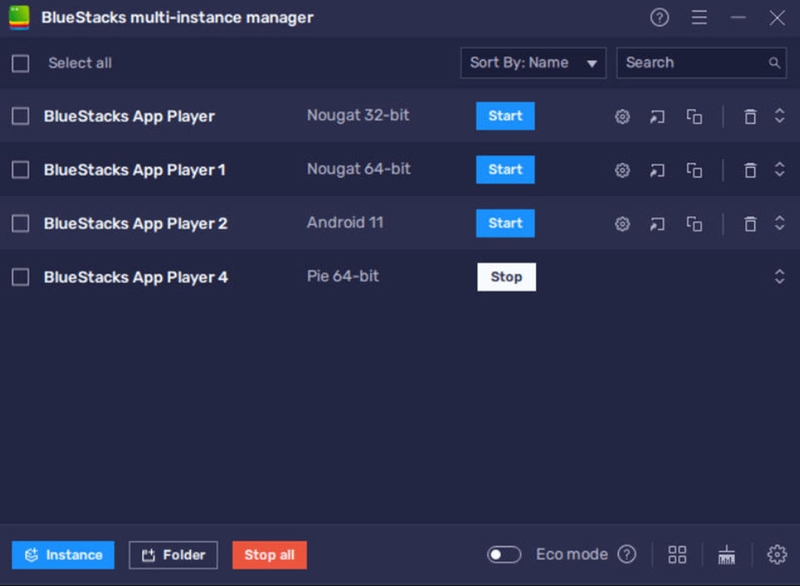Image resolution: width=800 pixels, height=586 pixels.
Task: Reorder BlueStacks App Player 4 with up-down arrows
Action: coord(779,276)
